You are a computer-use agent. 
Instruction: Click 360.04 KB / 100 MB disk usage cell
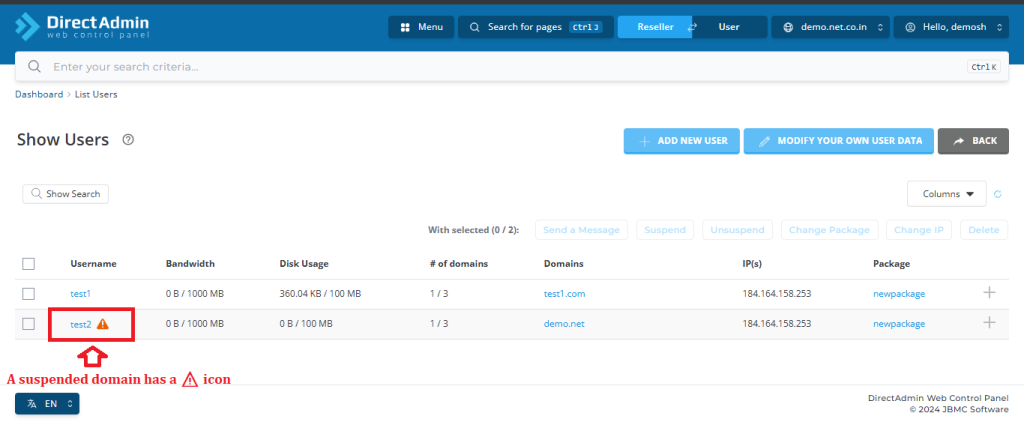coord(320,294)
